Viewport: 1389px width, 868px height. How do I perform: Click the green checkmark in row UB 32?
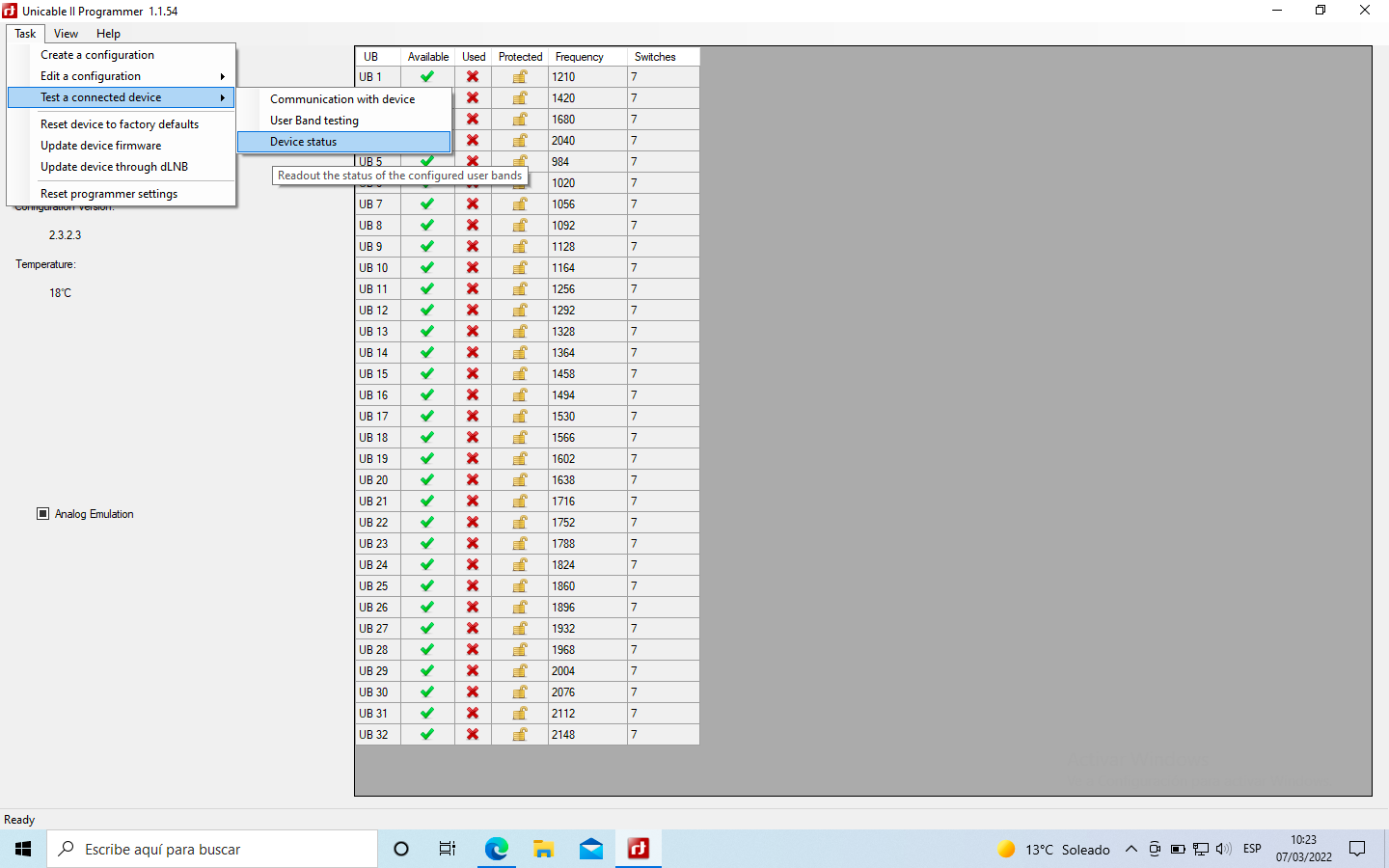click(x=427, y=735)
